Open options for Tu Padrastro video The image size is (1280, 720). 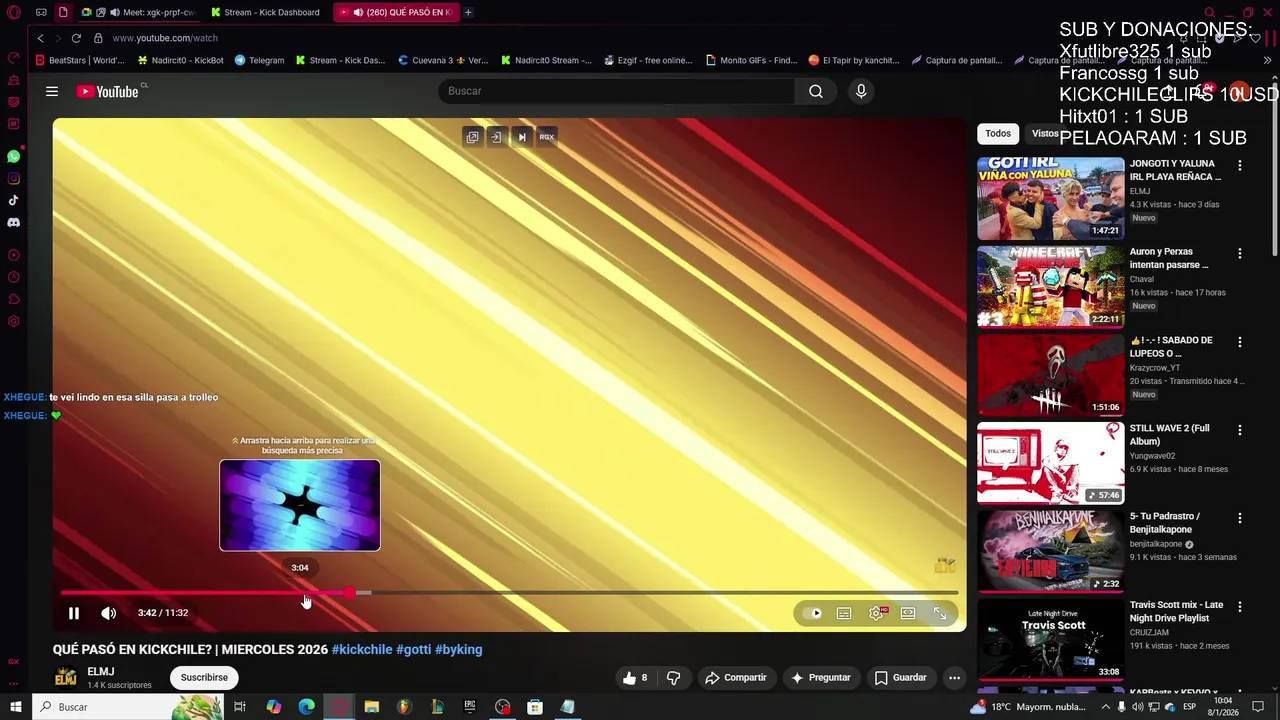(x=1240, y=518)
